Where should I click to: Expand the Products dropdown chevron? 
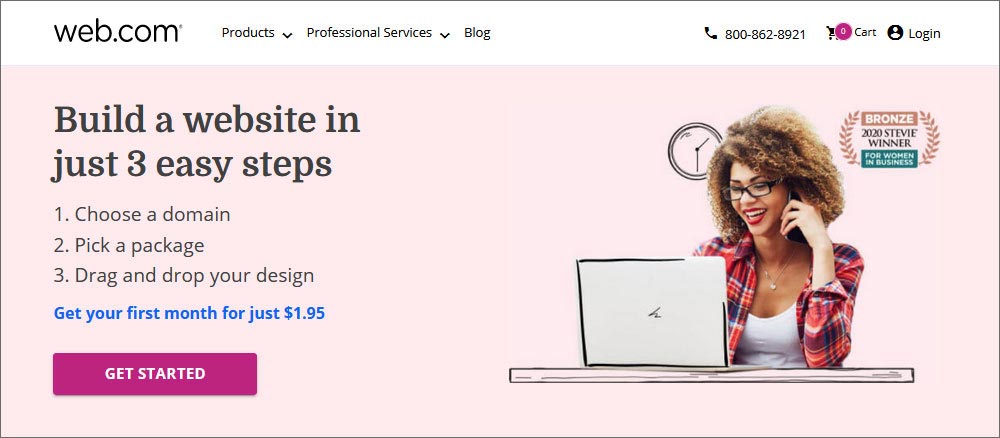(x=287, y=35)
